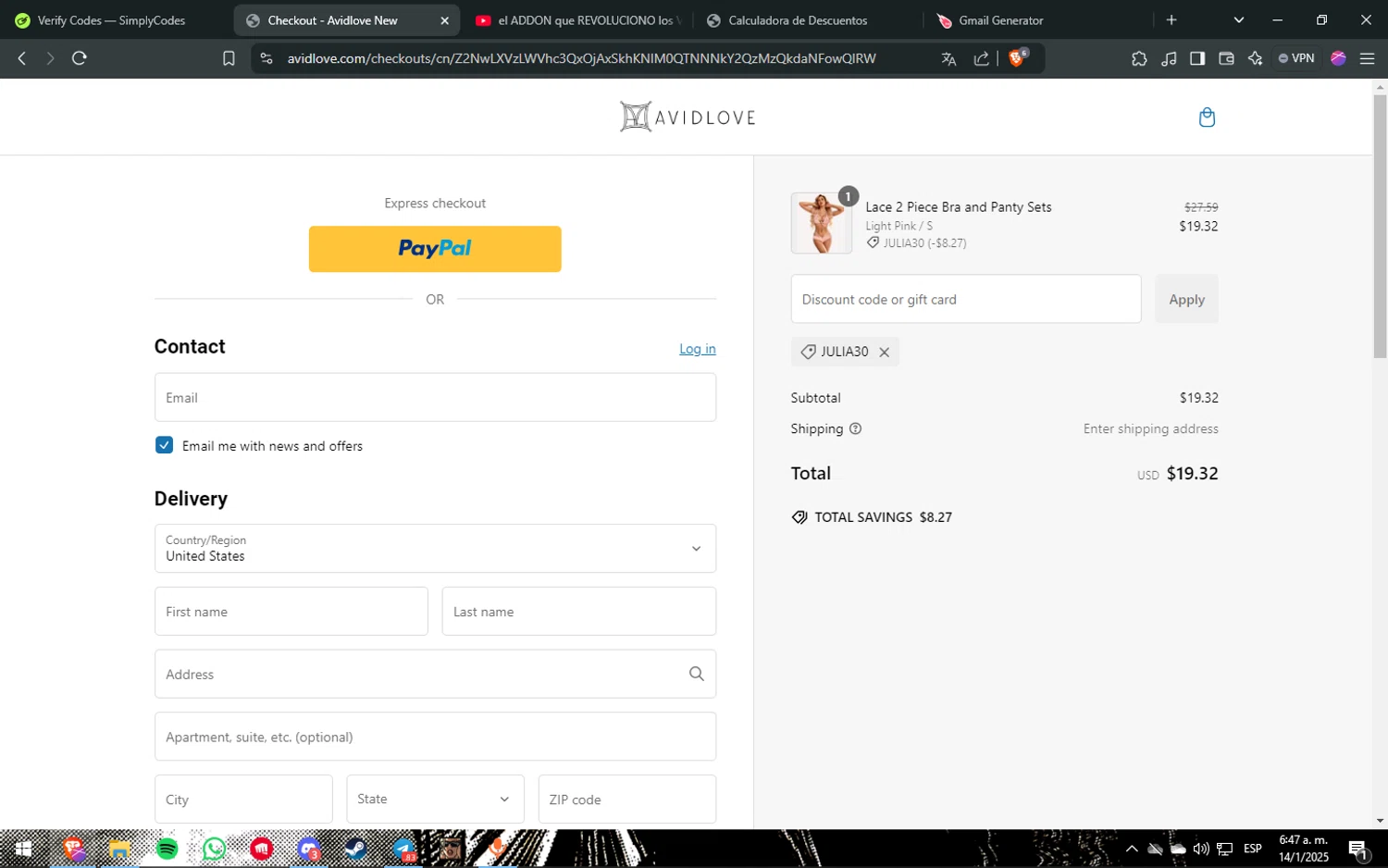Apply the discount code

[1186, 299]
